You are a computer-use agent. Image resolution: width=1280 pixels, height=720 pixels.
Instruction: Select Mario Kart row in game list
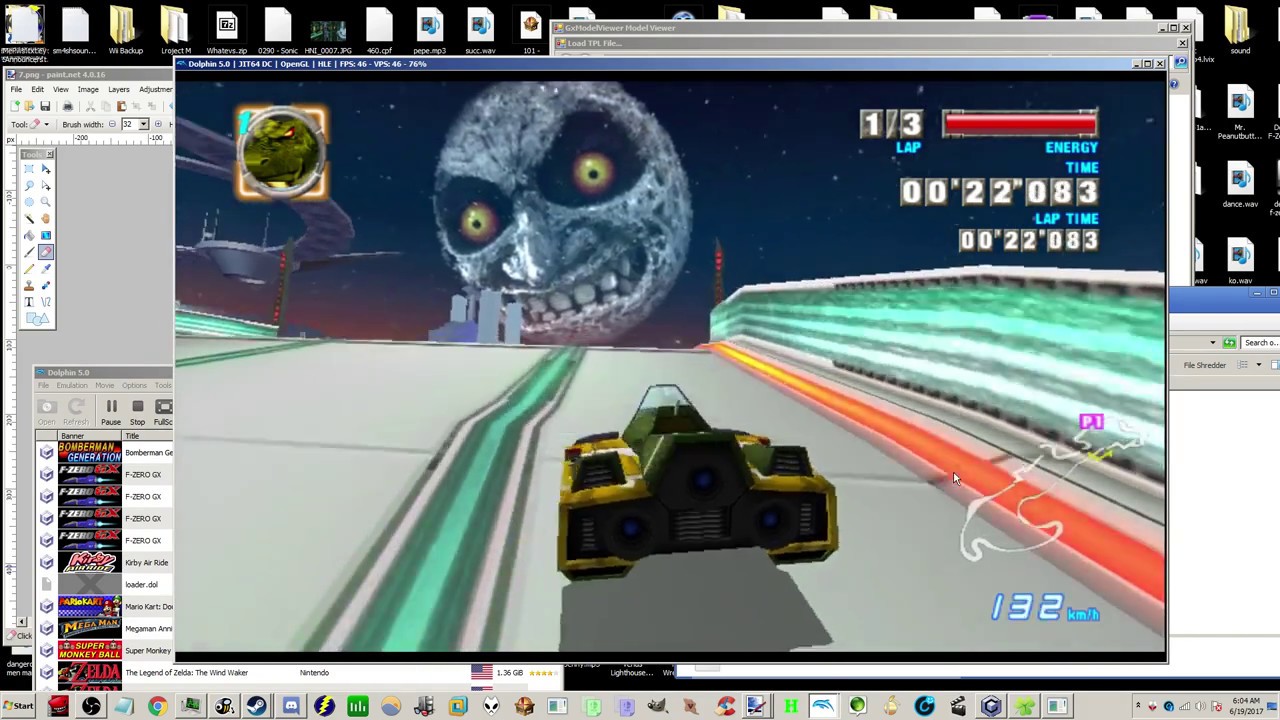(x=104, y=607)
